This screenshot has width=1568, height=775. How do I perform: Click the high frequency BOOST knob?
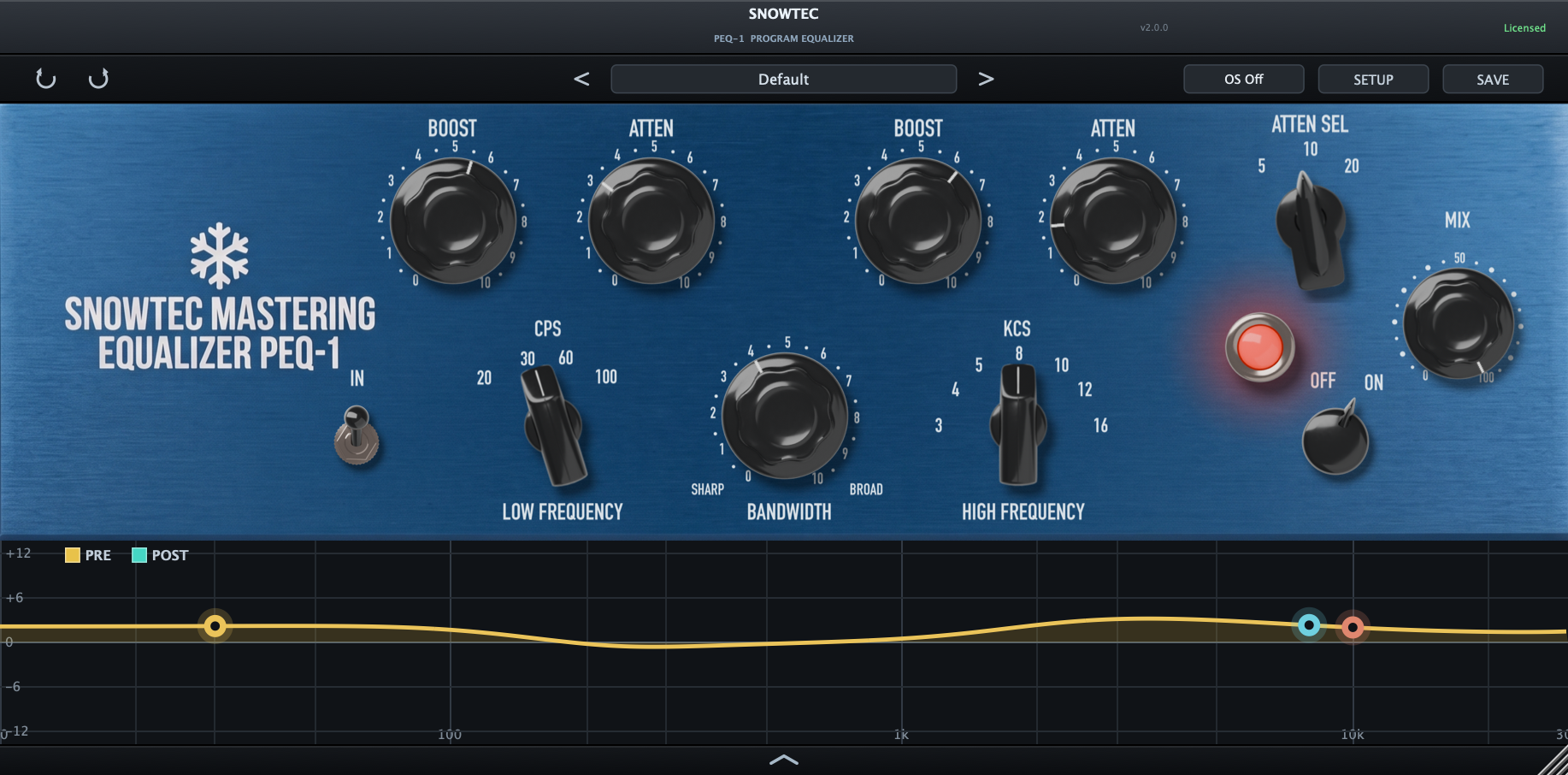[x=918, y=221]
